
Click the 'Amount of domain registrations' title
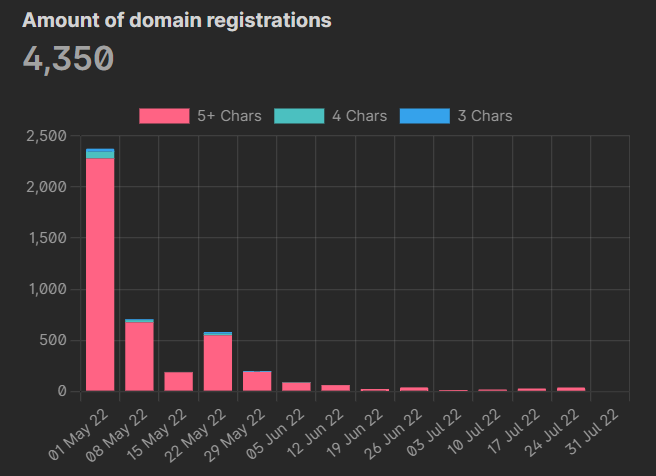click(x=177, y=20)
